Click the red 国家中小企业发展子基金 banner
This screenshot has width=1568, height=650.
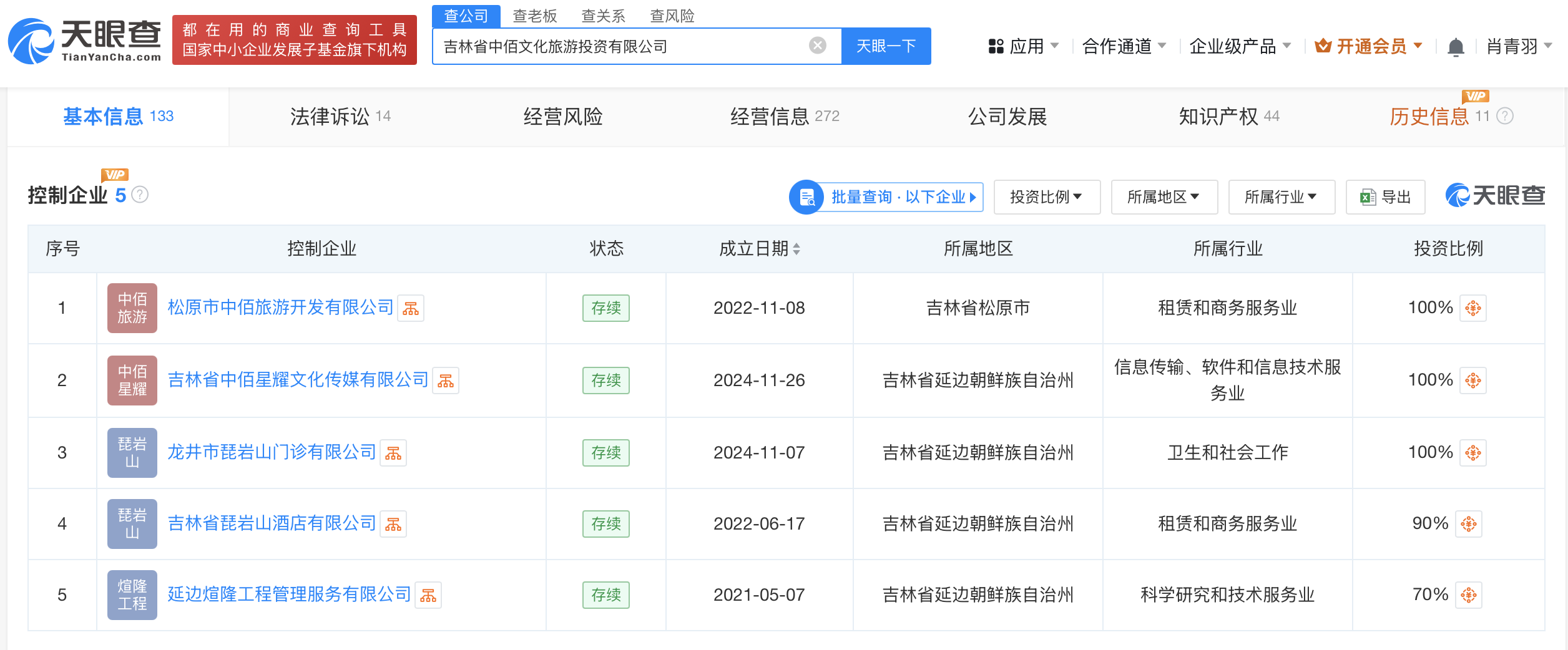click(x=295, y=40)
